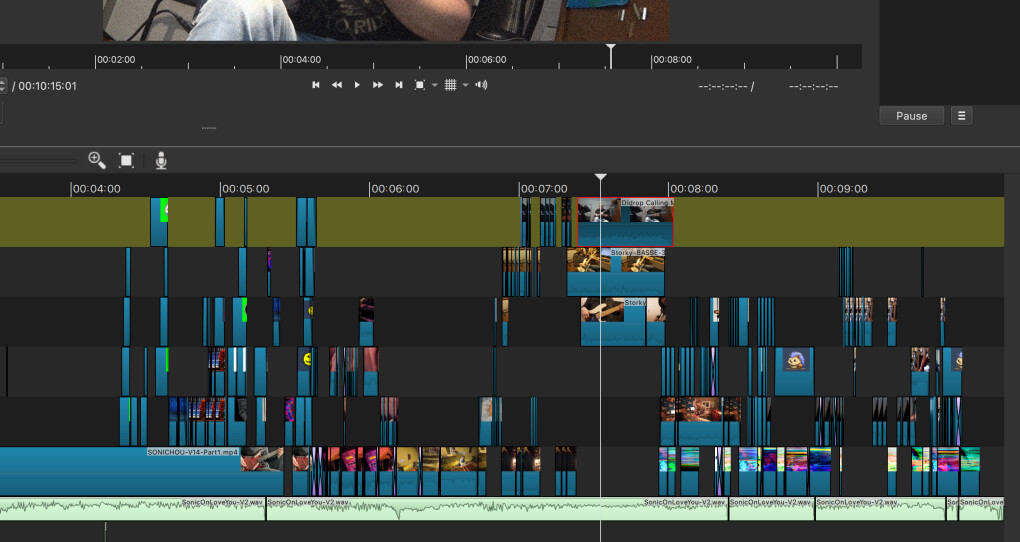Click the Pause button in the panel
The height and width of the screenshot is (542, 1020).
coord(911,116)
